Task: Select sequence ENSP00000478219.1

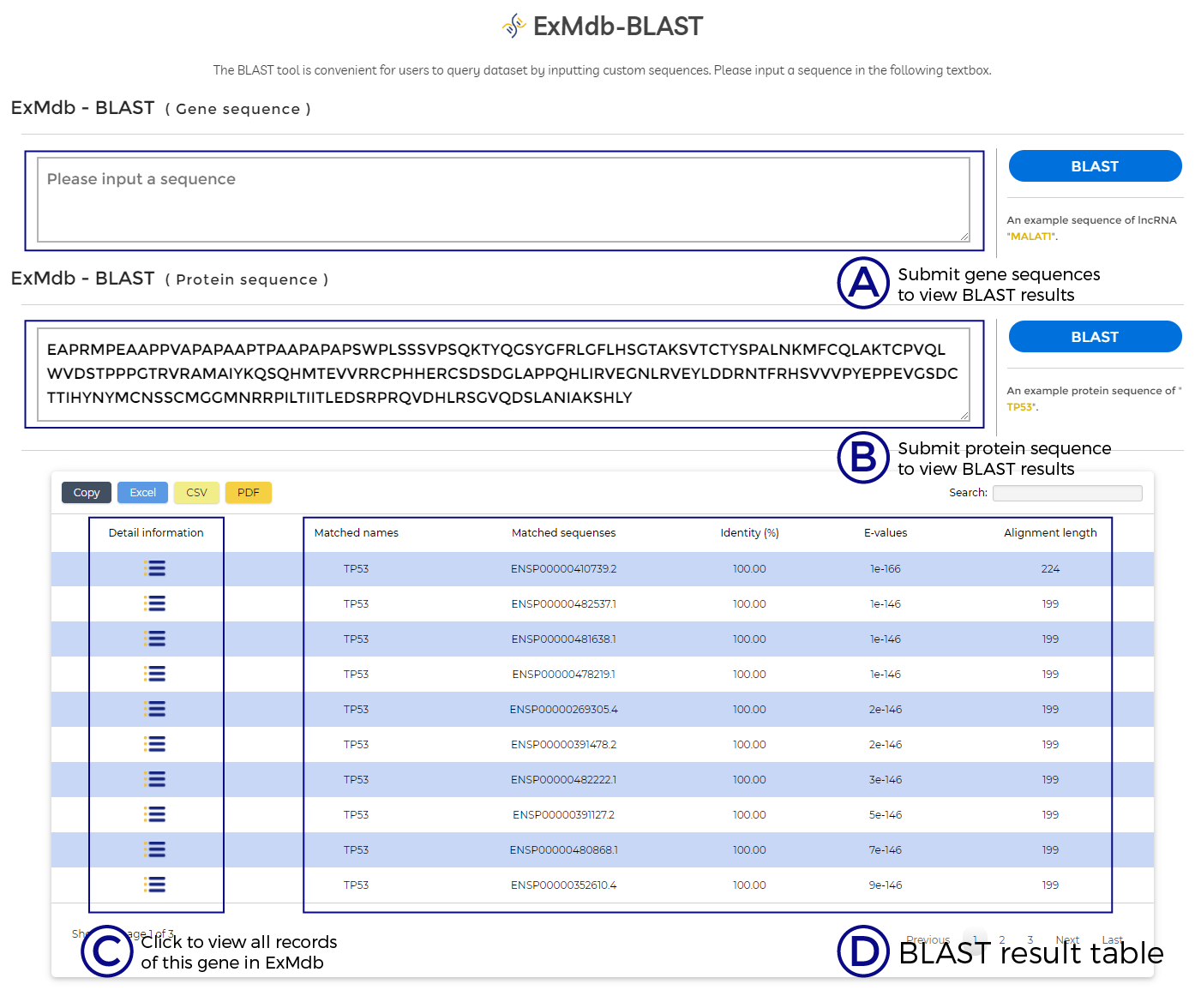Action: pyautogui.click(x=564, y=675)
